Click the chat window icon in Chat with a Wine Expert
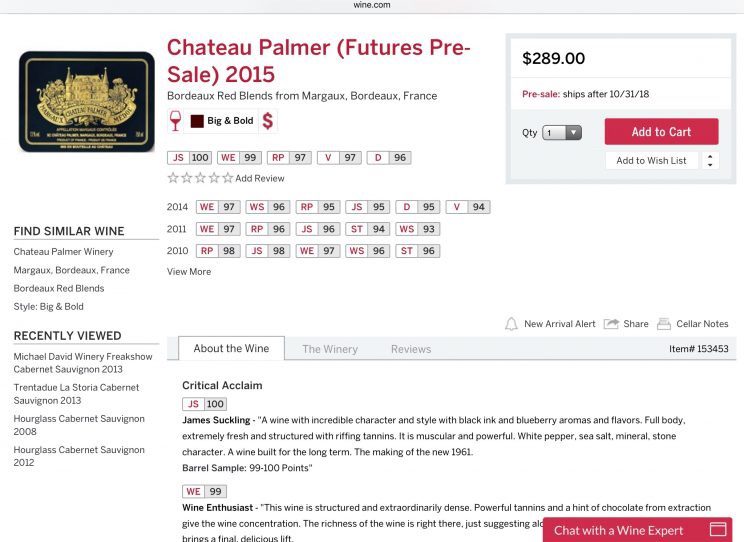The image size is (744, 542). coord(718,529)
